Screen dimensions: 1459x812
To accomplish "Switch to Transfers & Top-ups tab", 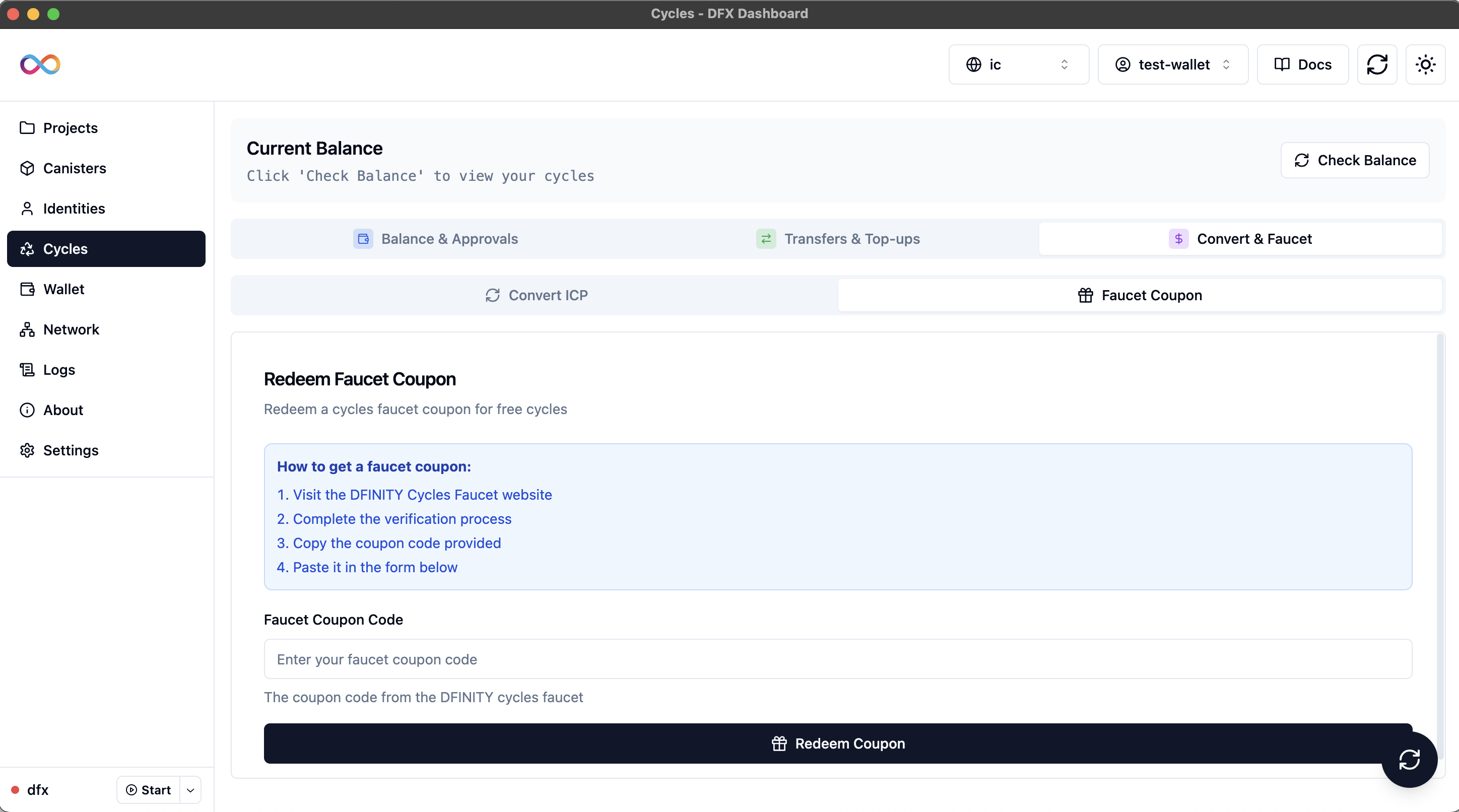I will coord(838,239).
